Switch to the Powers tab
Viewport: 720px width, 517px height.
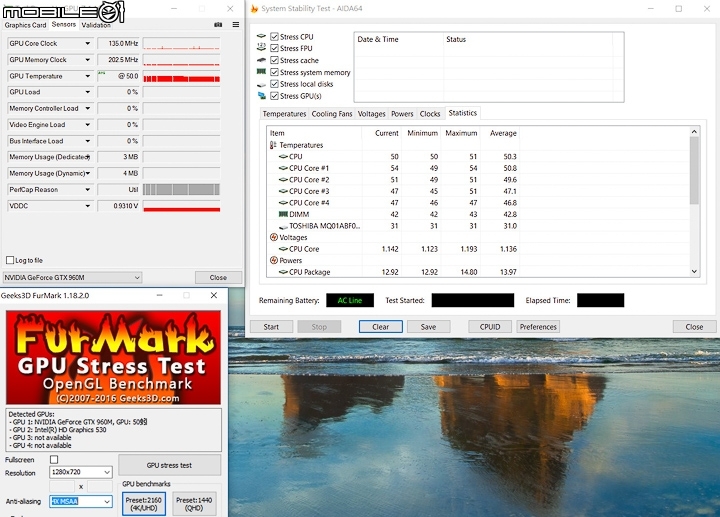402,114
